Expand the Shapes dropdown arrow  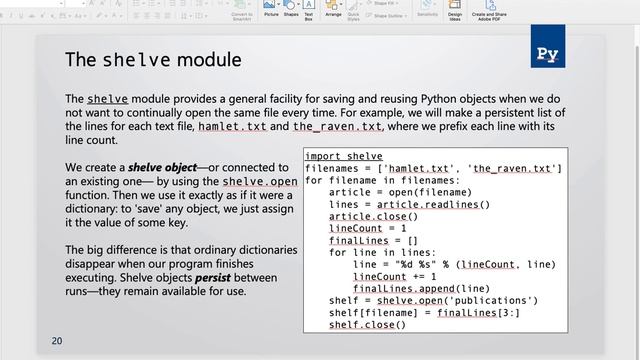coord(298,4)
